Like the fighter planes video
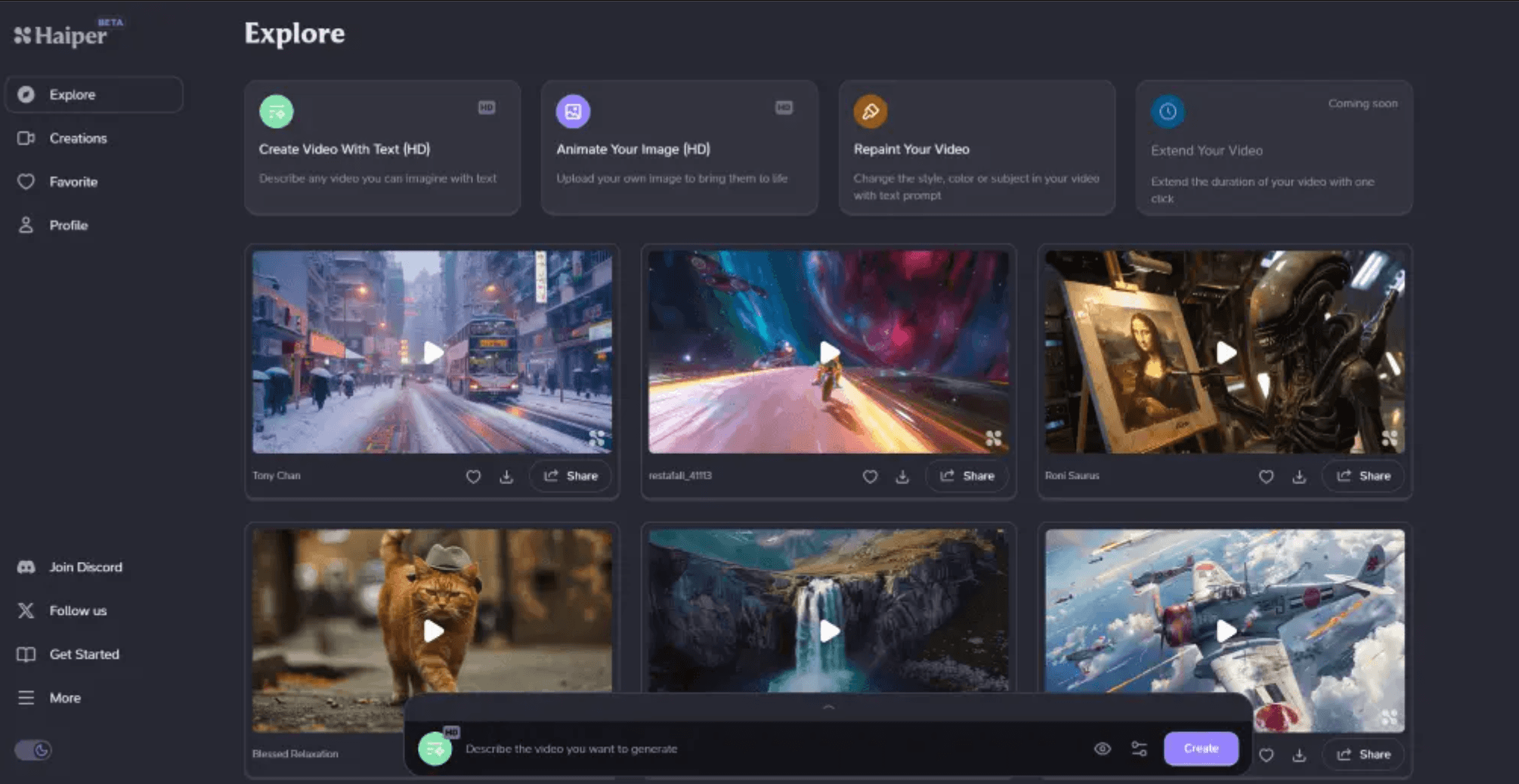 click(x=1266, y=755)
